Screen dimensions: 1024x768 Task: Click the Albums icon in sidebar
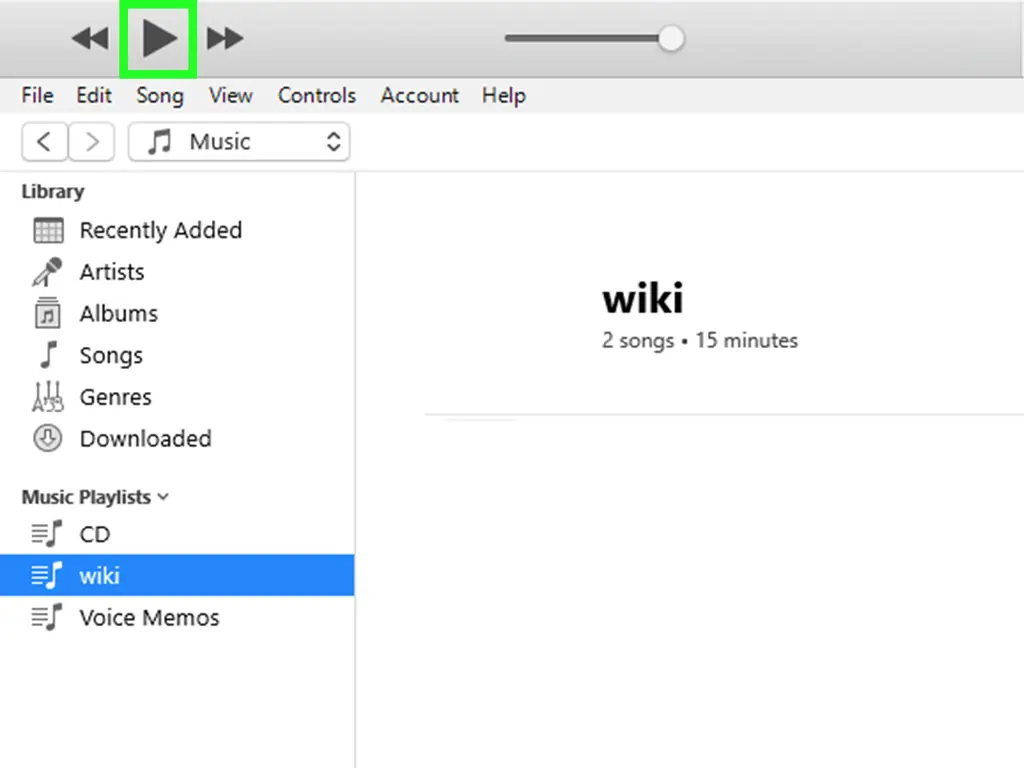pyautogui.click(x=47, y=314)
